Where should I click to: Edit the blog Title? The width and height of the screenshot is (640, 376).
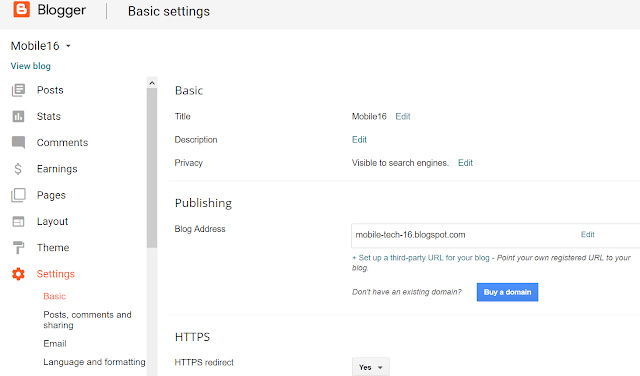(x=403, y=116)
